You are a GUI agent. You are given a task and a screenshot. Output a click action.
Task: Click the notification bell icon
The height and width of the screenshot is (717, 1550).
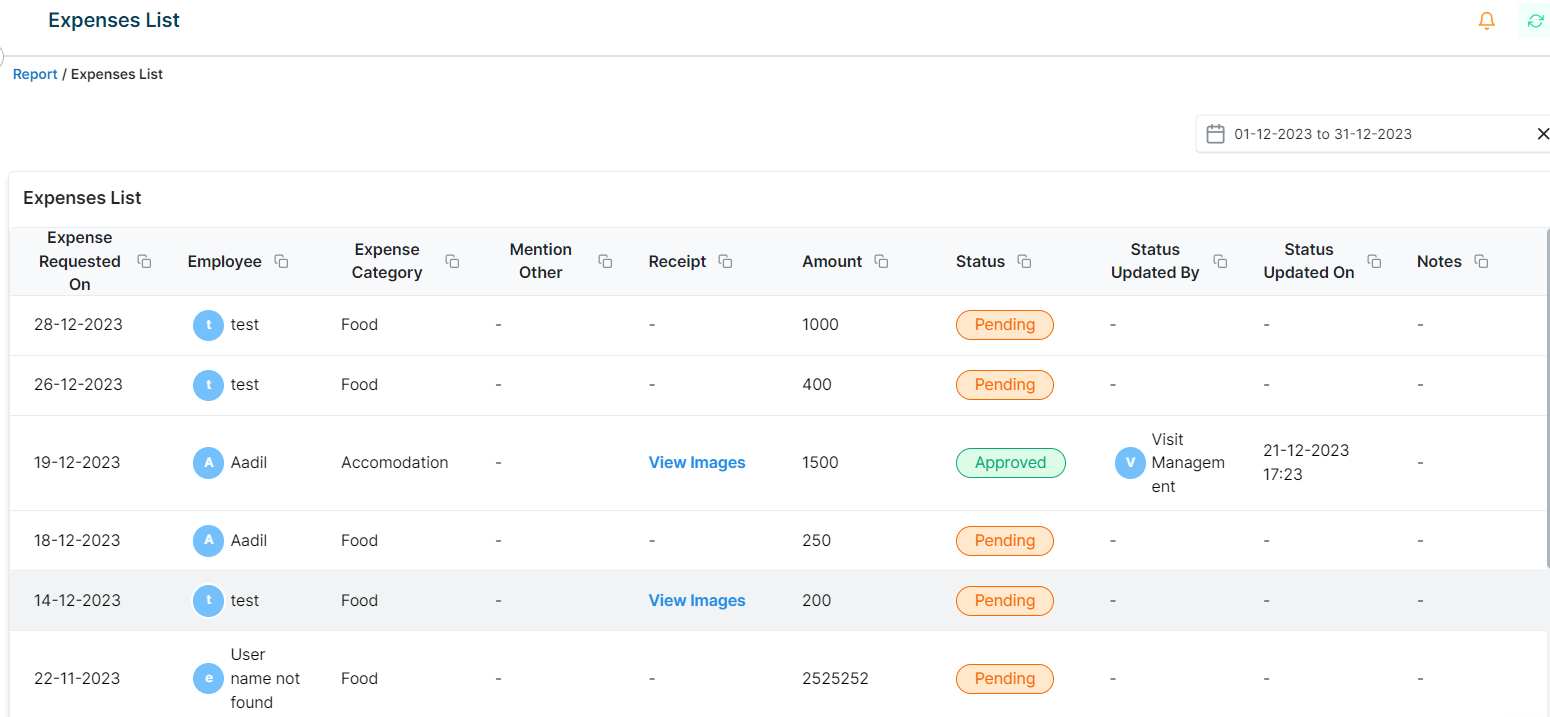[1486, 21]
